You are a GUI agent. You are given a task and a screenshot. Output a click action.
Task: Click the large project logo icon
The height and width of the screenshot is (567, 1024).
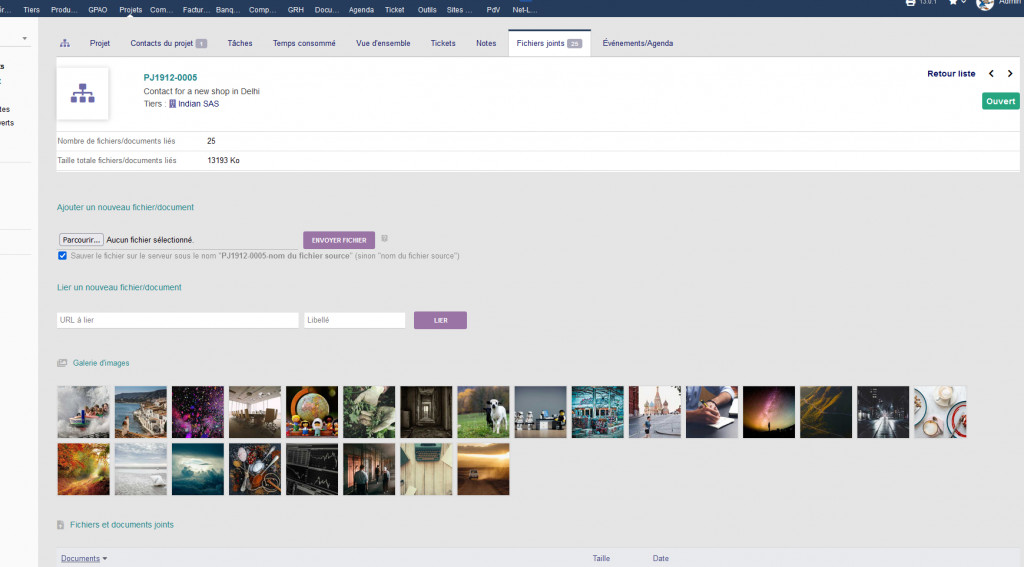click(82, 93)
